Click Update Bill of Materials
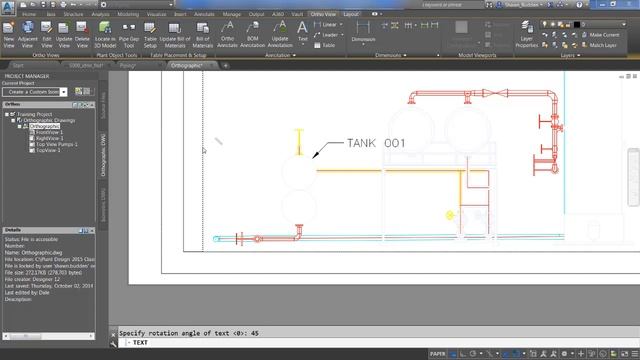 [175, 35]
